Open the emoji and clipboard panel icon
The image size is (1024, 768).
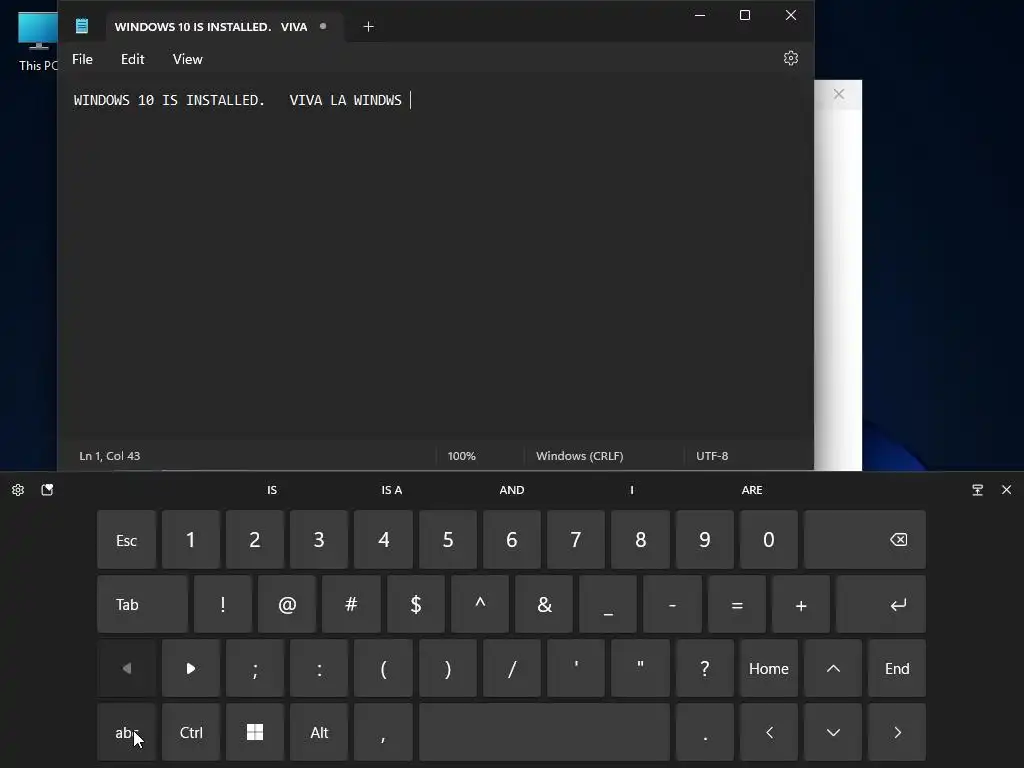click(47, 490)
